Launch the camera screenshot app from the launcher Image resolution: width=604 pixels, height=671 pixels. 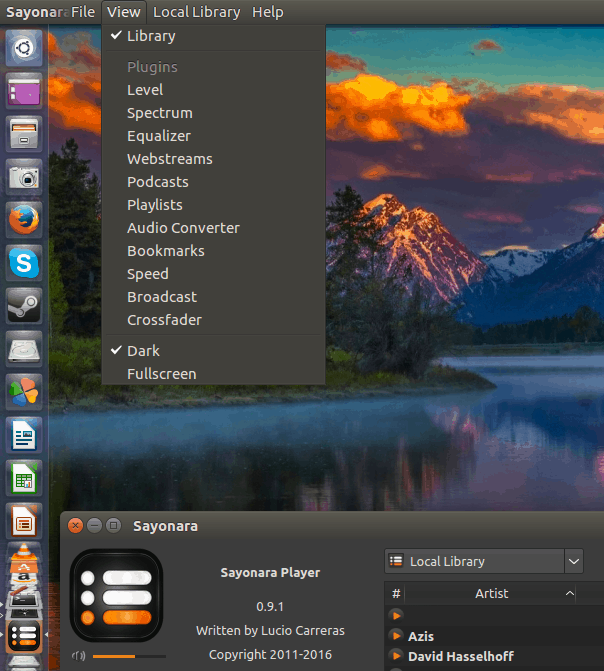coord(24,177)
